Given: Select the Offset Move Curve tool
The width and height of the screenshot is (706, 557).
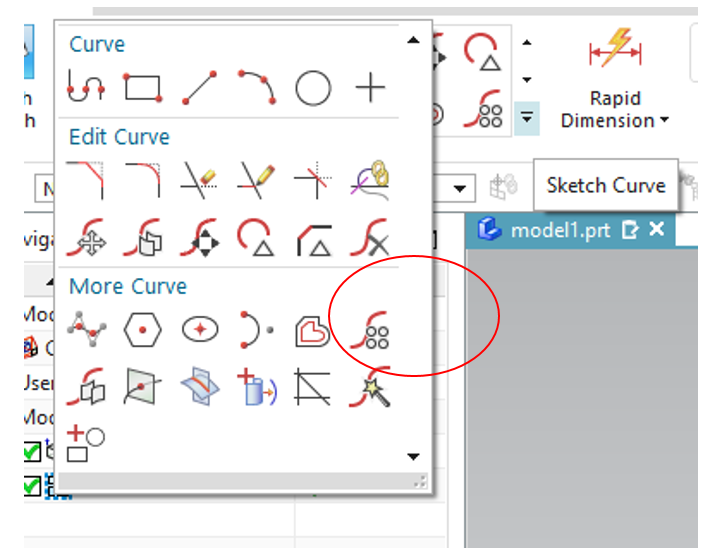Looking at the screenshot, I should tap(143, 237).
